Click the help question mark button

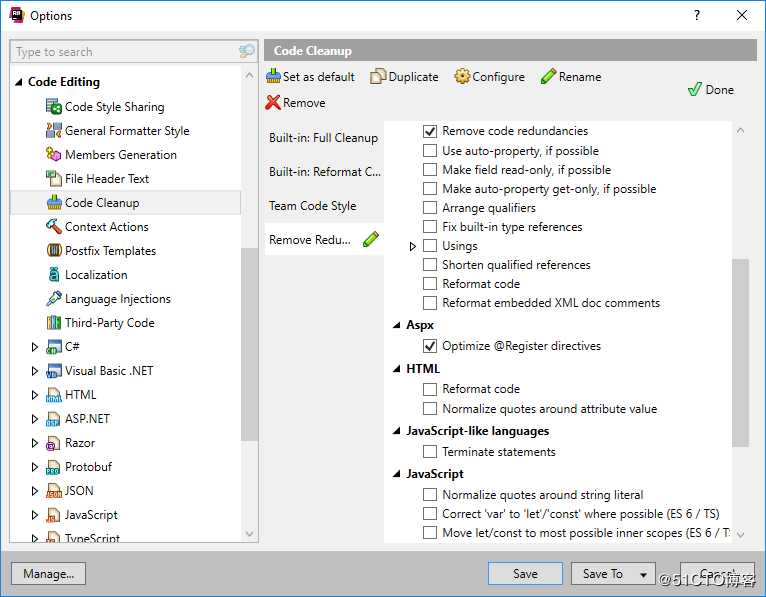tap(697, 15)
